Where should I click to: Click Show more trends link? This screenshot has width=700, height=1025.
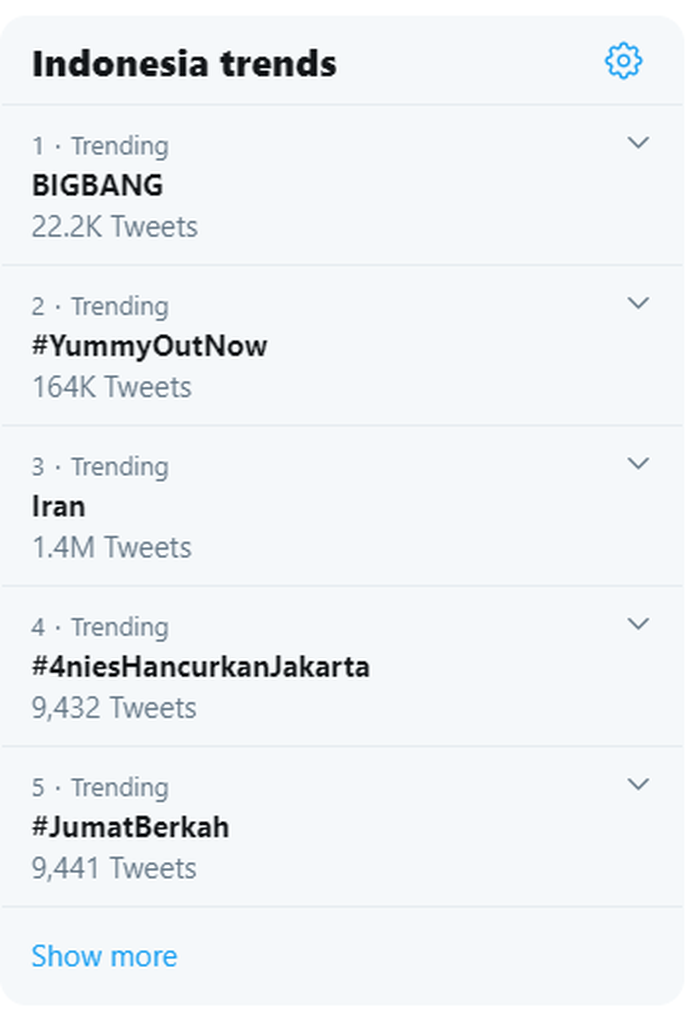pyautogui.click(x=105, y=956)
